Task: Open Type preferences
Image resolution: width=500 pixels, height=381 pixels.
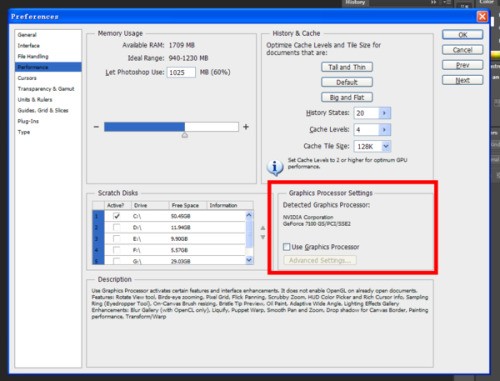Action: click(24, 132)
